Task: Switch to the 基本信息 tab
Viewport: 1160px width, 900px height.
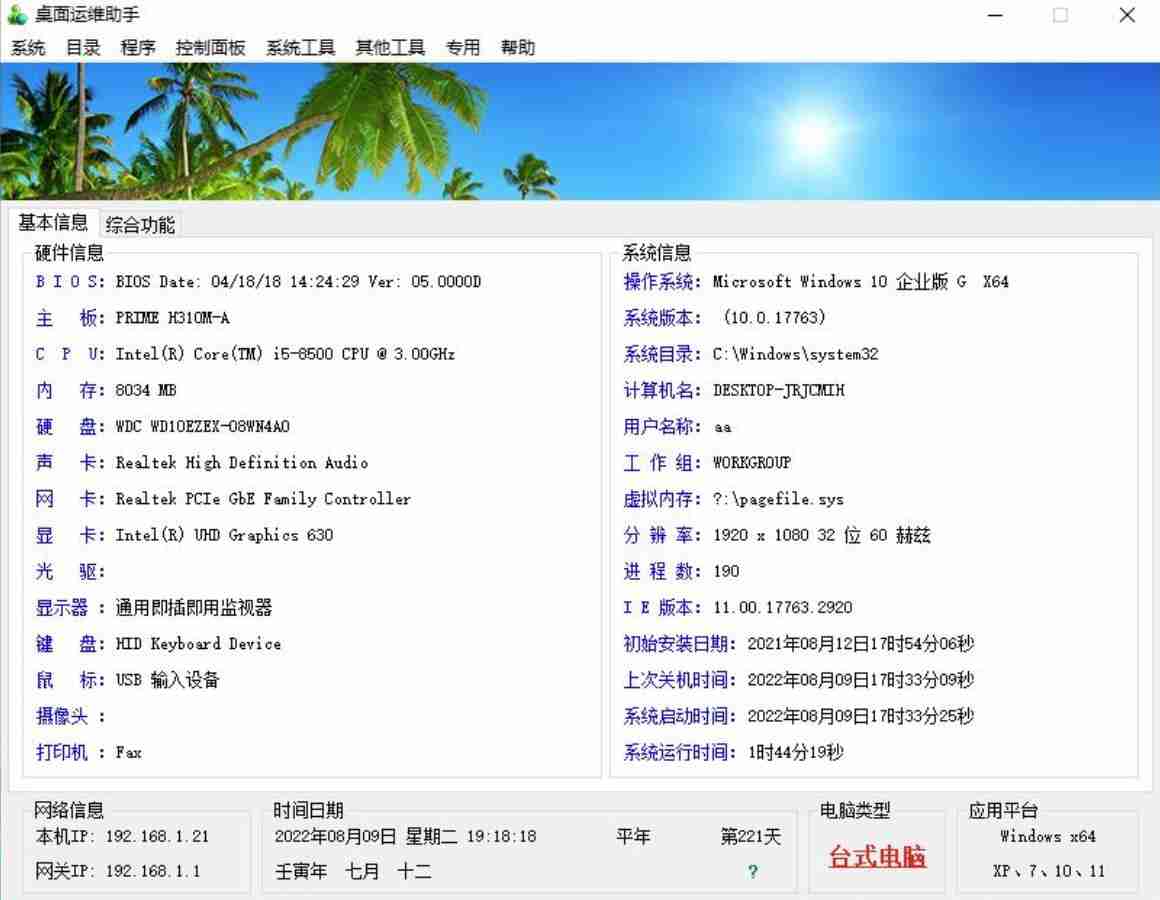Action: click(53, 223)
